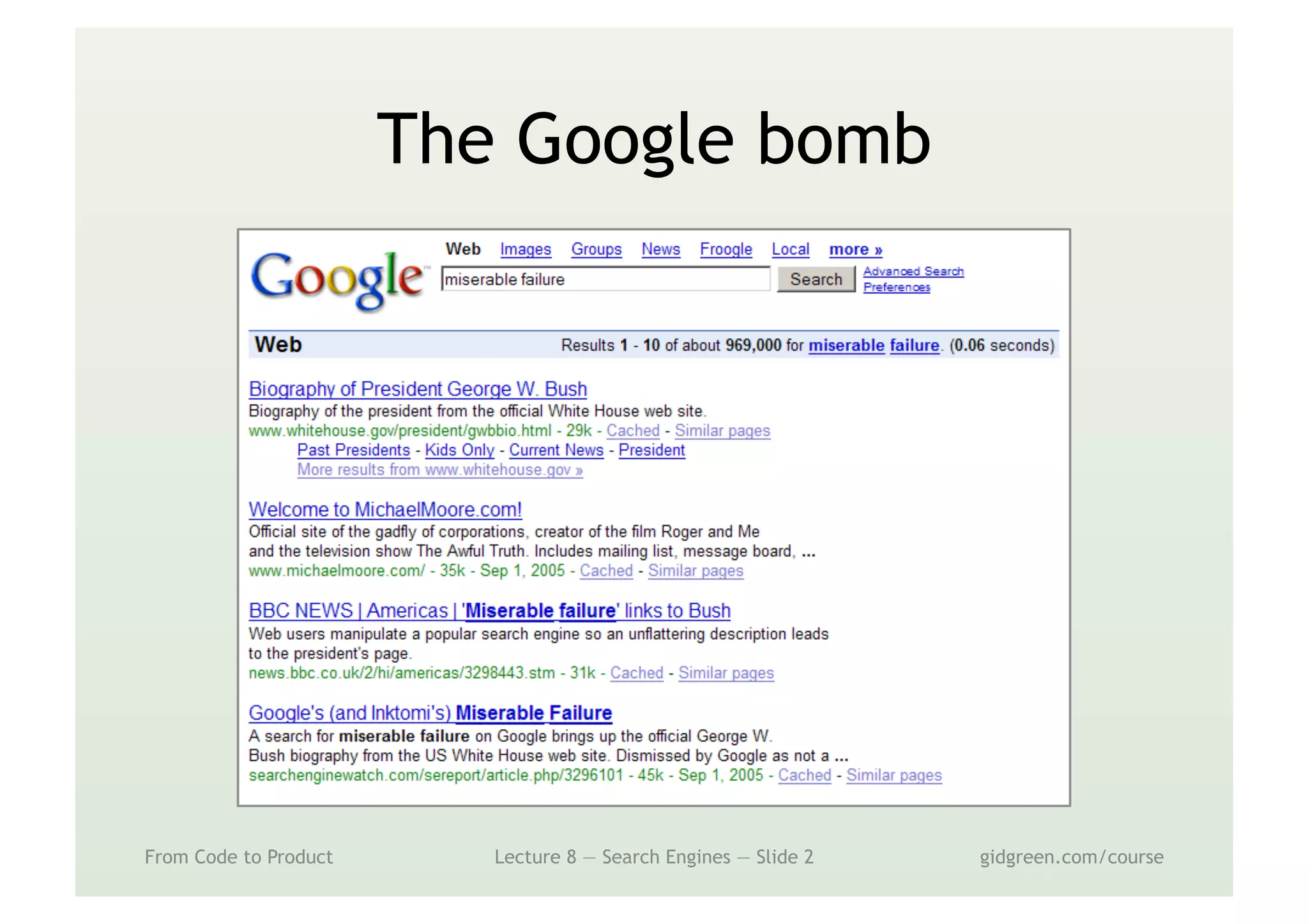The image size is (1308, 924).
Task: Open the News tab
Action: pos(660,250)
